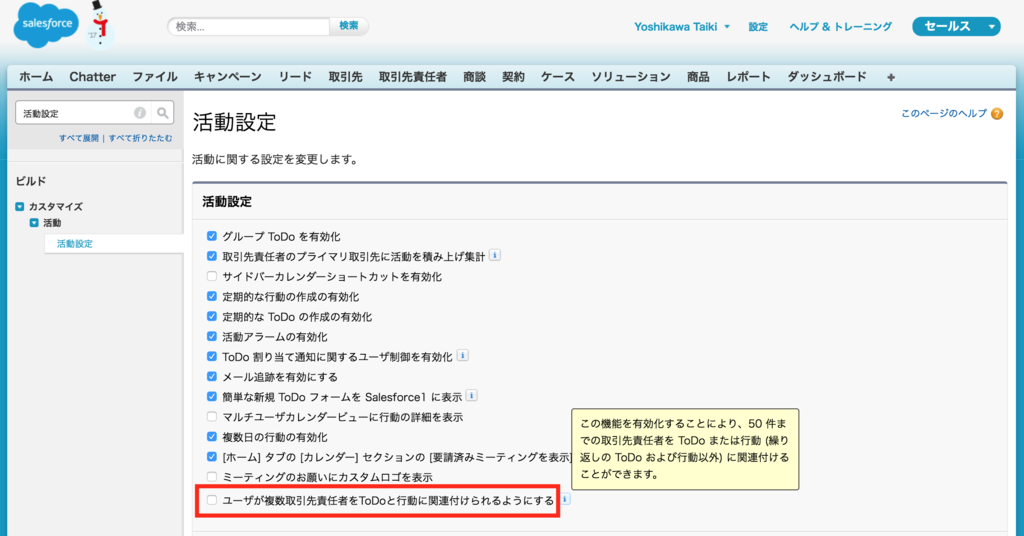
Task: Toggle 複数日の行動の有効化 checkbox
Action: 212,437
